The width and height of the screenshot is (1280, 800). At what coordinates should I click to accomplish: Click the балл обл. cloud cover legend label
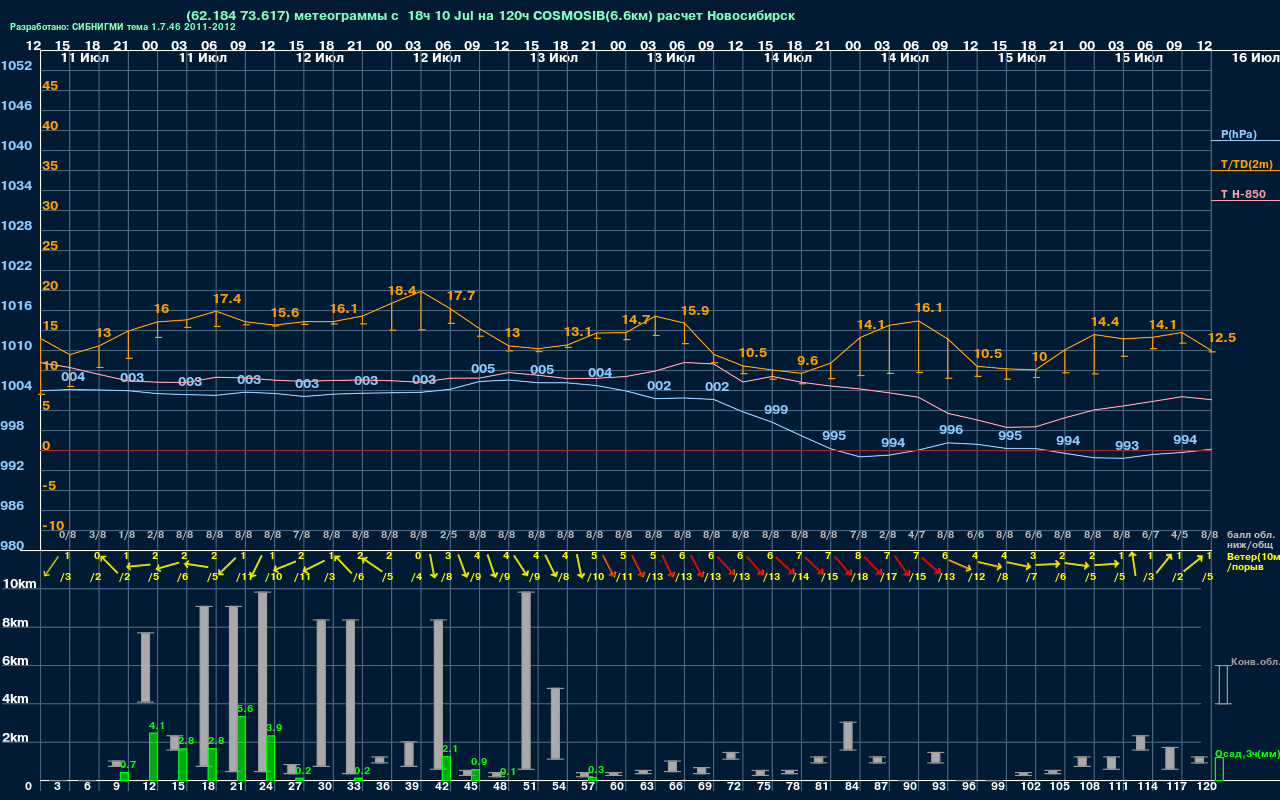point(1251,535)
